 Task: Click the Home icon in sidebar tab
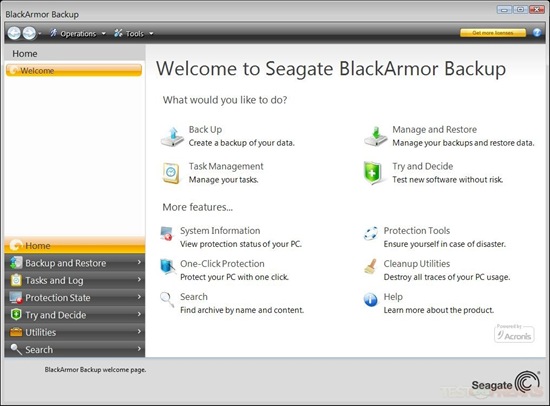(16, 245)
